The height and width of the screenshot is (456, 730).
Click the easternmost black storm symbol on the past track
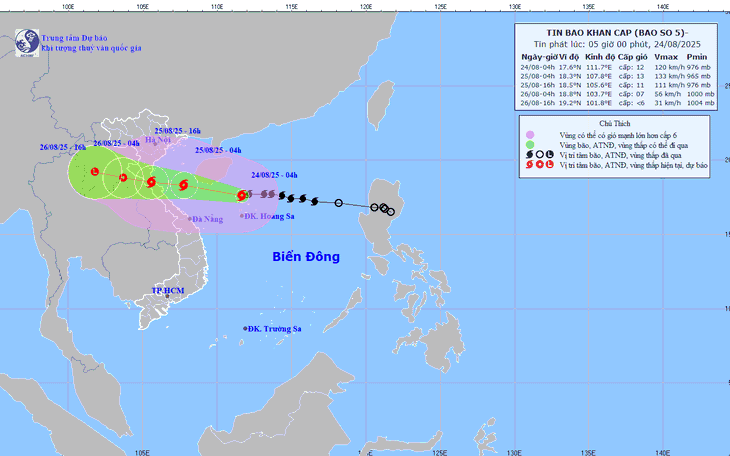point(315,202)
